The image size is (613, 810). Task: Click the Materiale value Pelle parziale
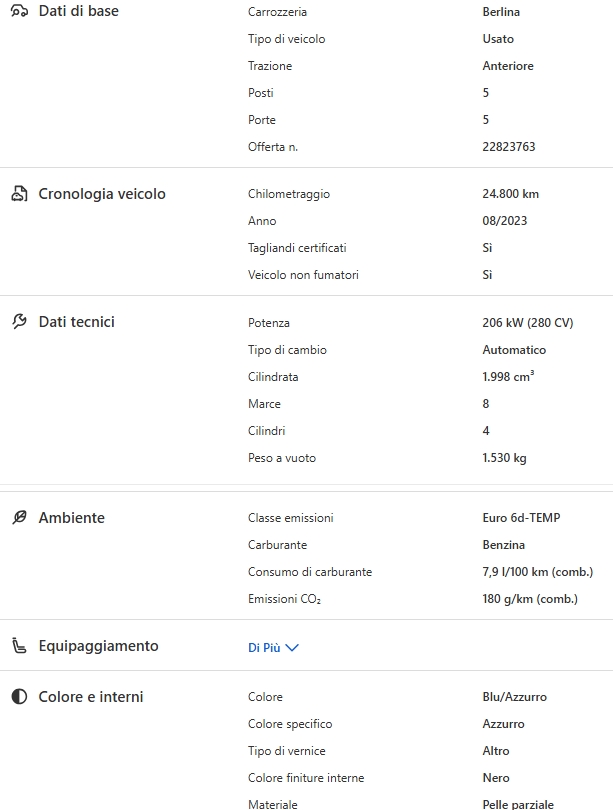pyautogui.click(x=517, y=804)
